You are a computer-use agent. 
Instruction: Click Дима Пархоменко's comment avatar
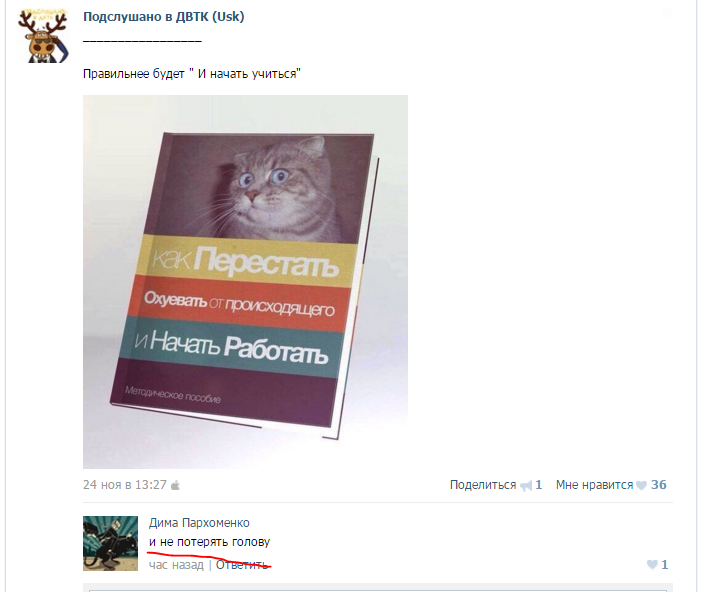tap(110, 543)
